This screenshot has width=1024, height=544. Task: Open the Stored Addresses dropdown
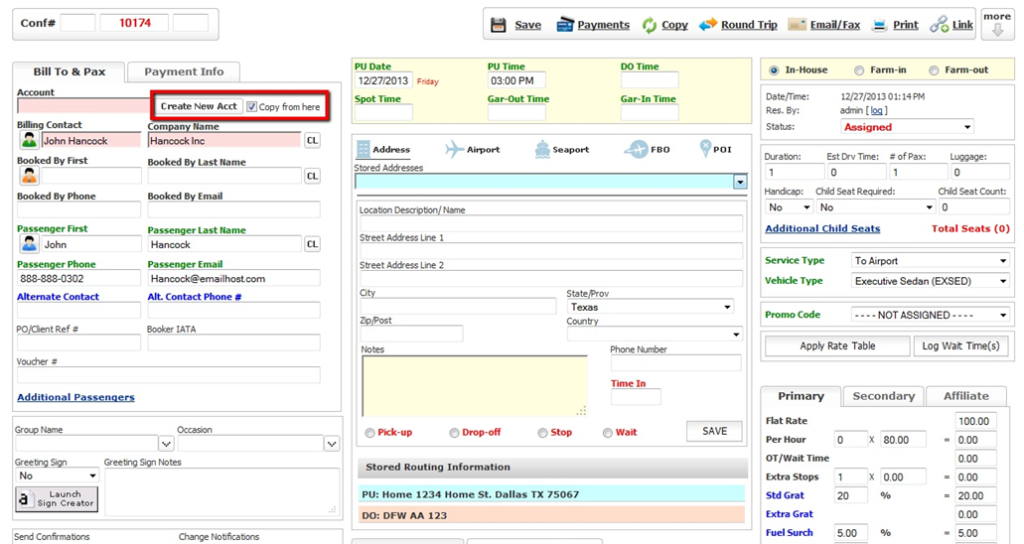tap(740, 182)
